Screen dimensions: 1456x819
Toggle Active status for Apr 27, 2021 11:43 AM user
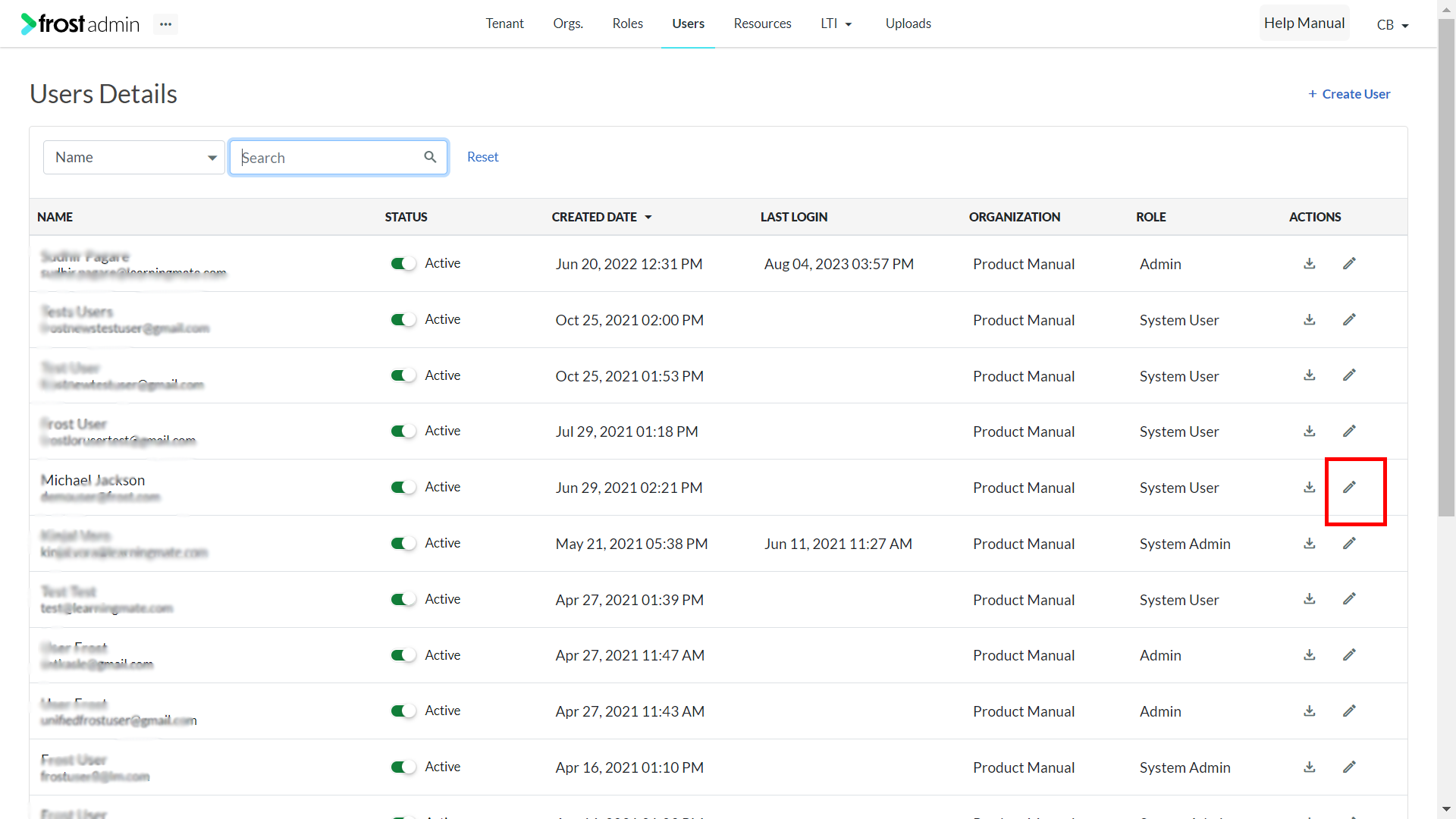pos(403,711)
